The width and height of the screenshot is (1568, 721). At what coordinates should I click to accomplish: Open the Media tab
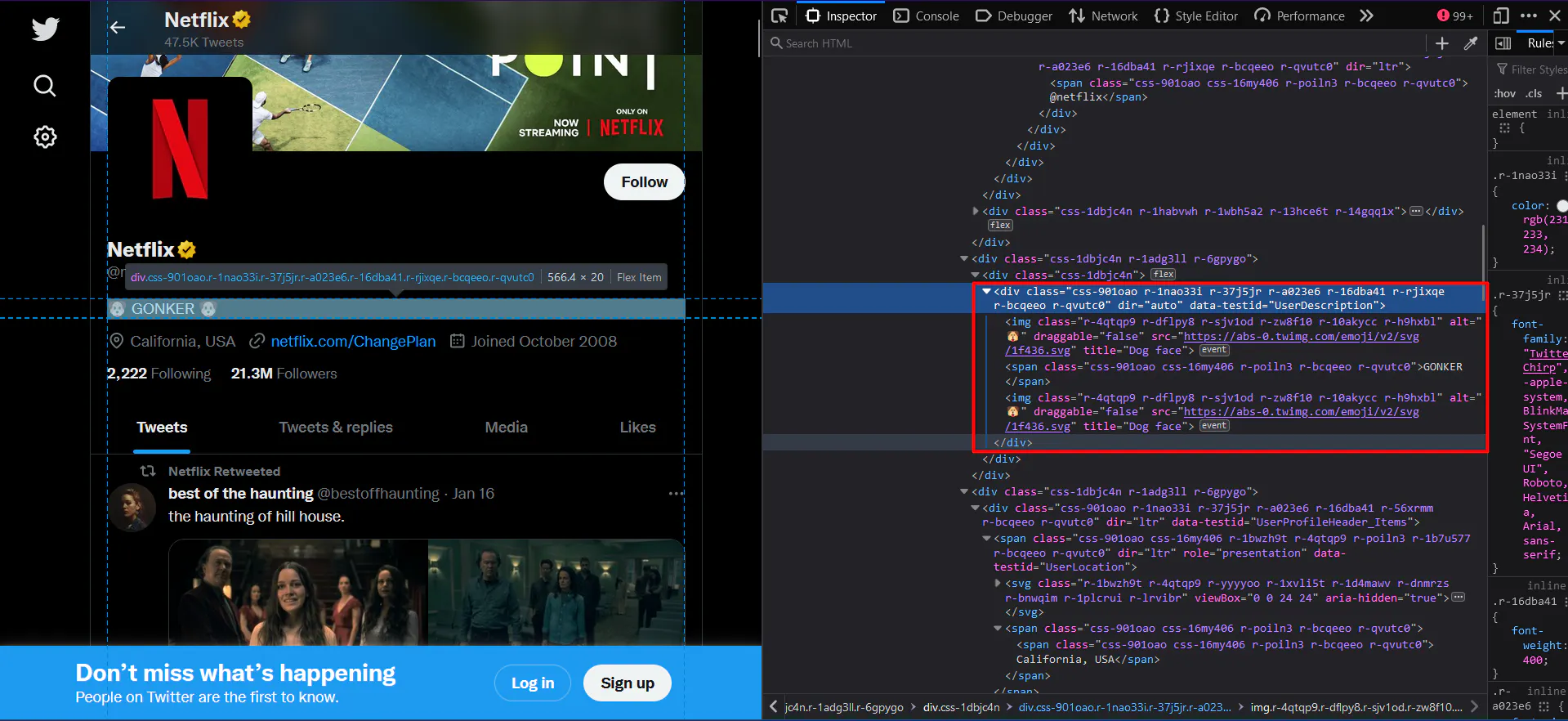point(506,428)
